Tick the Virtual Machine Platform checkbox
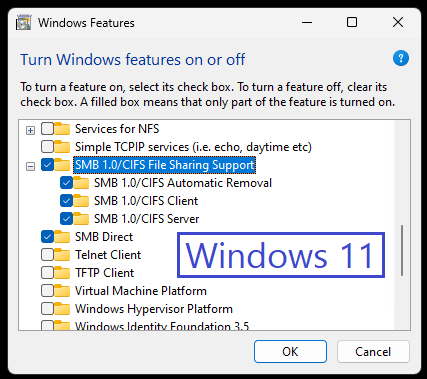 tap(47, 291)
